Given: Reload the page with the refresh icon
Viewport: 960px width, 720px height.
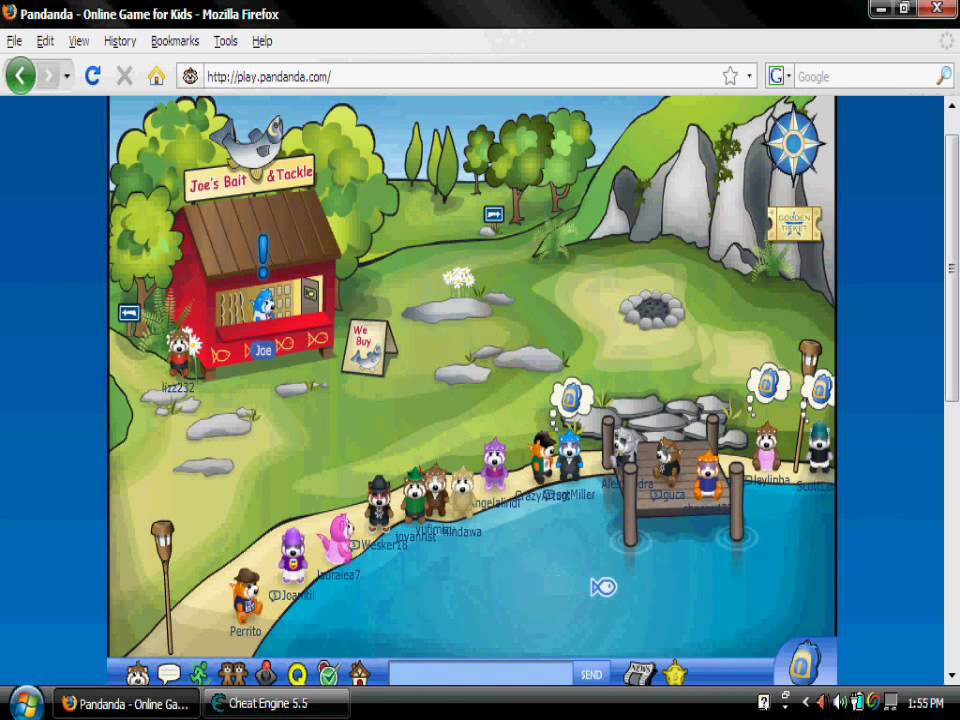Looking at the screenshot, I should 92,76.
